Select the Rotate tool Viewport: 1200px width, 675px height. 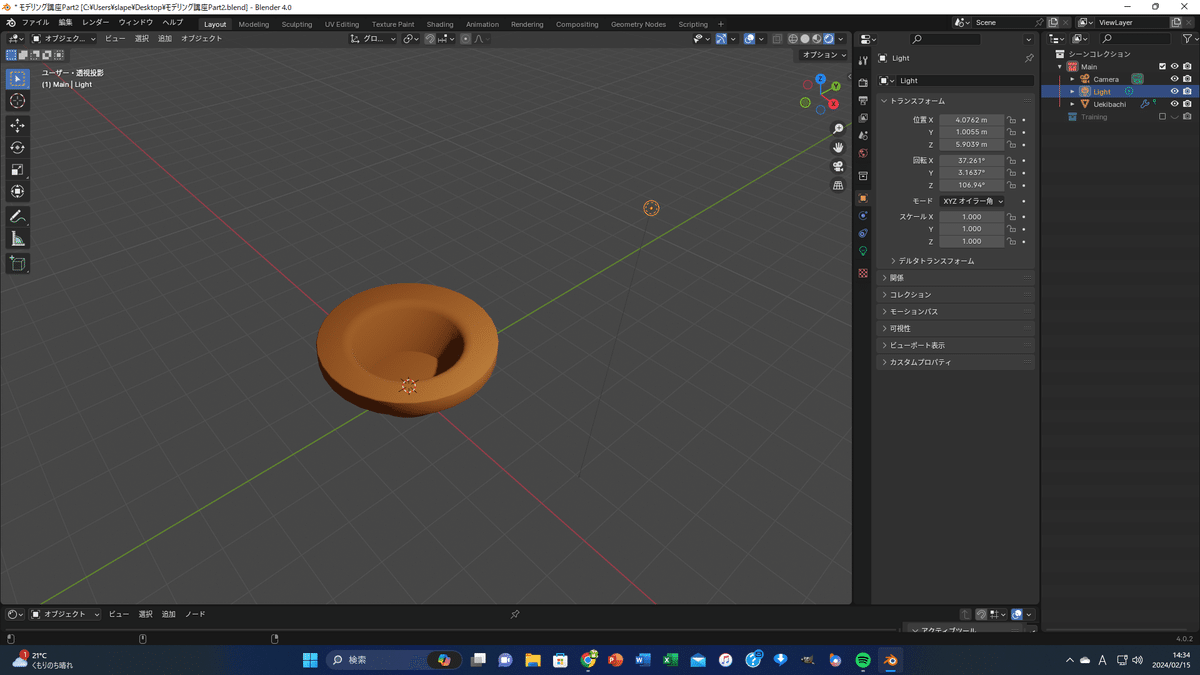17,148
